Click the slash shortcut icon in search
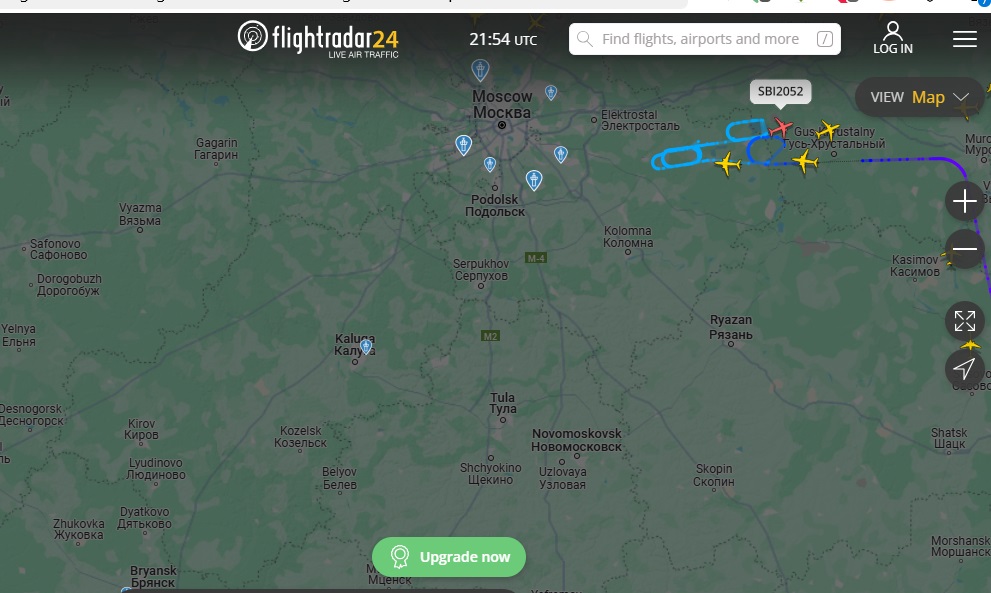This screenshot has height=593, width=991. coord(824,39)
